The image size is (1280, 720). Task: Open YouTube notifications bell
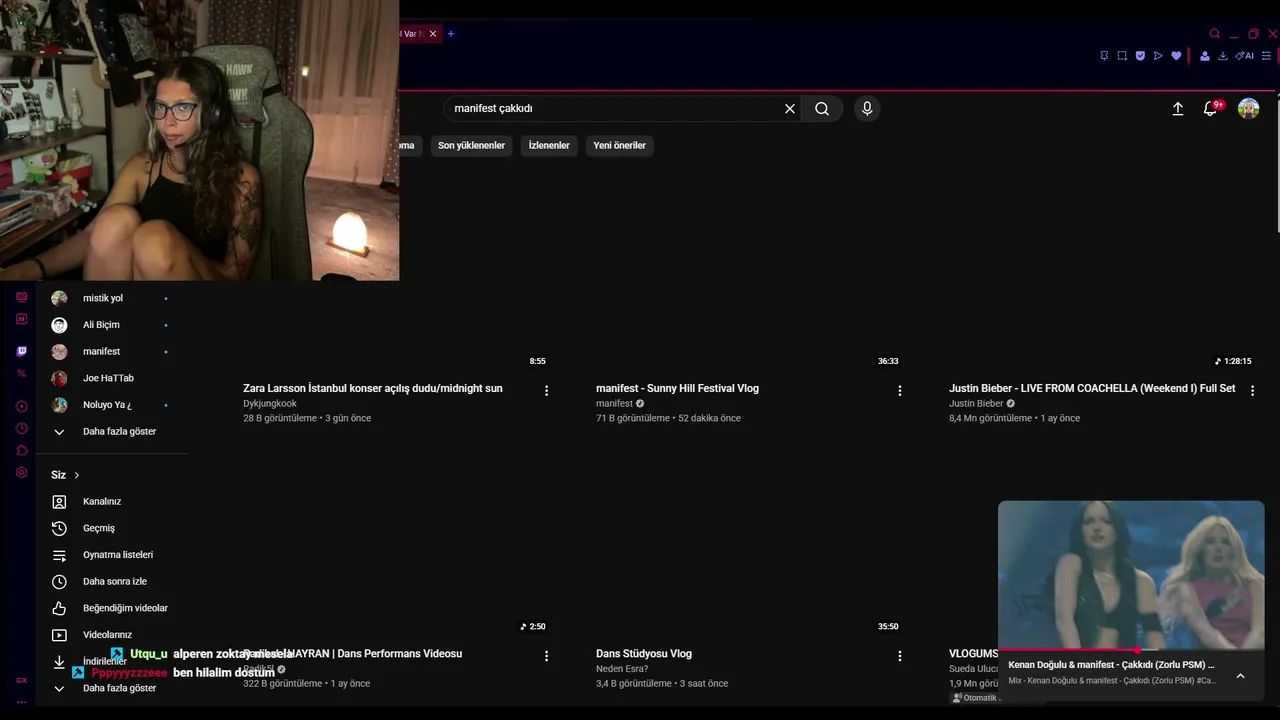click(1210, 109)
